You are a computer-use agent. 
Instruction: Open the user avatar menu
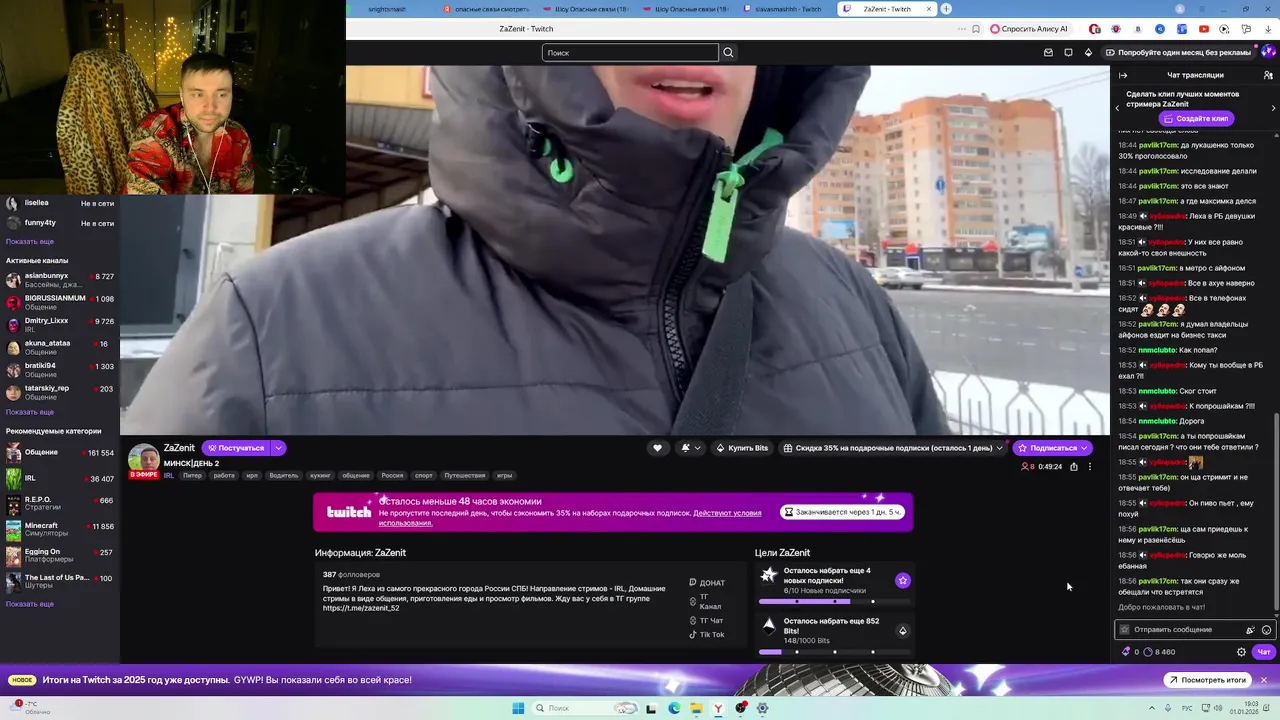[x=1268, y=52]
